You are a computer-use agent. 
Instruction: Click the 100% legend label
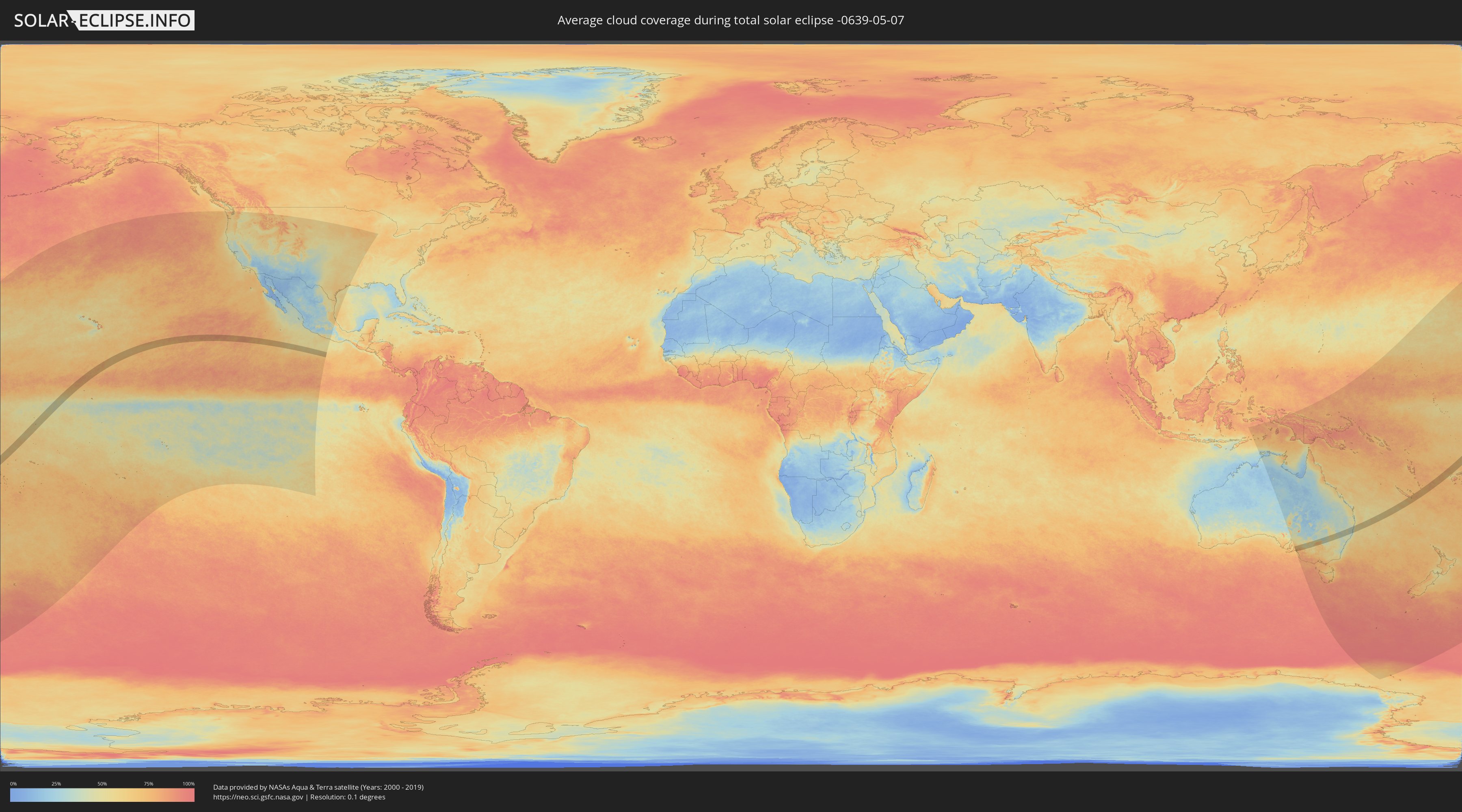coord(188,784)
